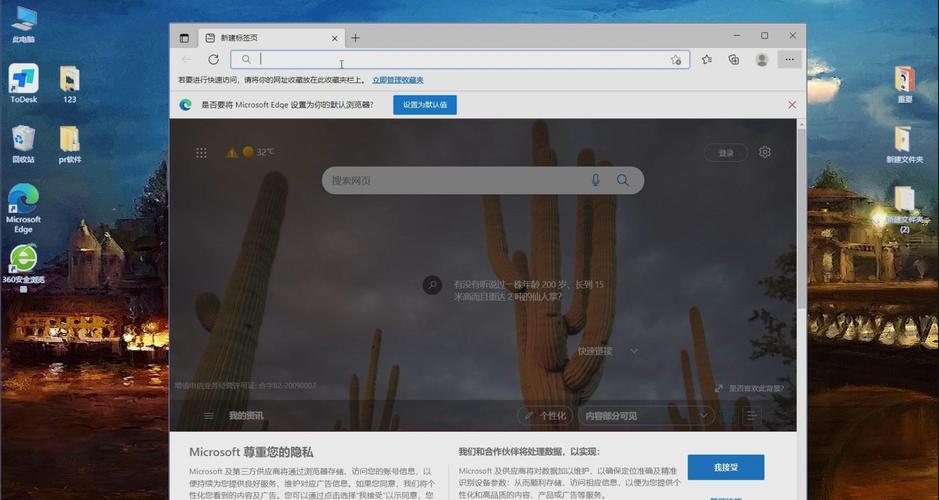
Task: Click the 个性化 button
Action: coord(544,416)
